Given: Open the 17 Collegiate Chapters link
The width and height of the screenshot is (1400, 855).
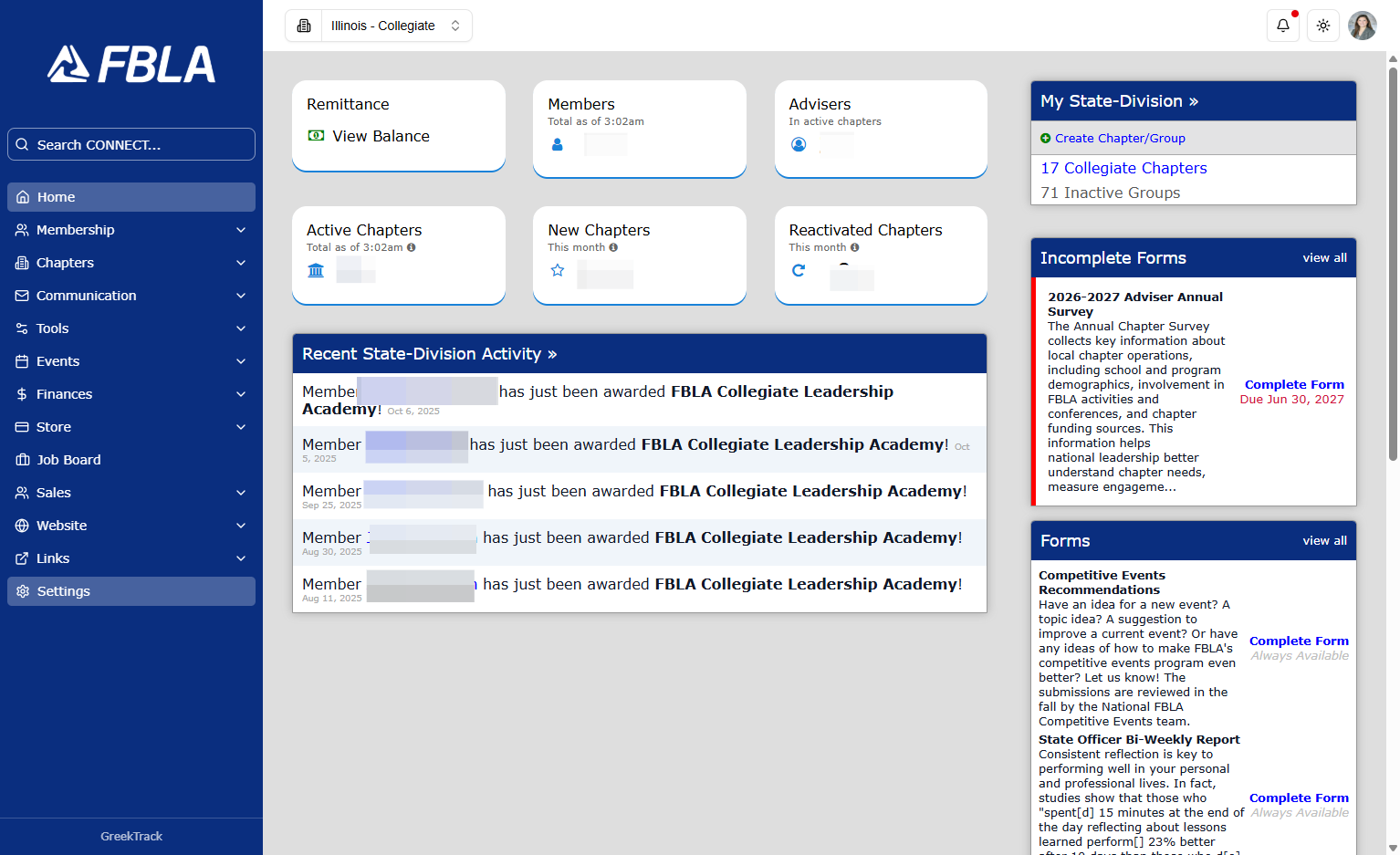Looking at the screenshot, I should (x=1123, y=168).
